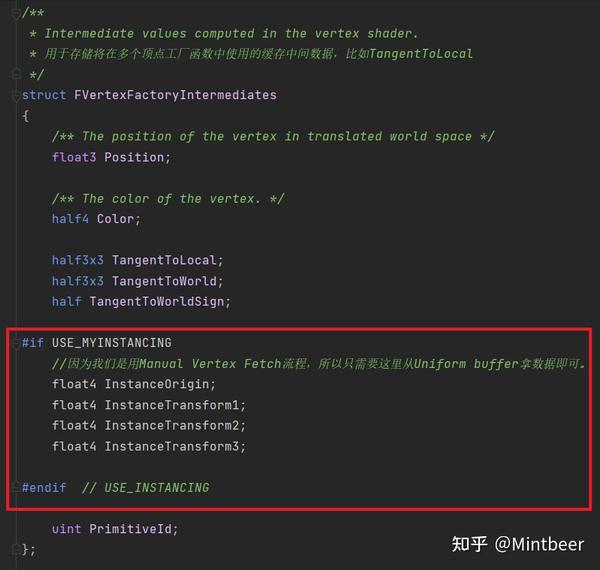This screenshot has height=570, width=600.
Task: Click the fold marker beside the comment's closing */
Action: point(15,74)
